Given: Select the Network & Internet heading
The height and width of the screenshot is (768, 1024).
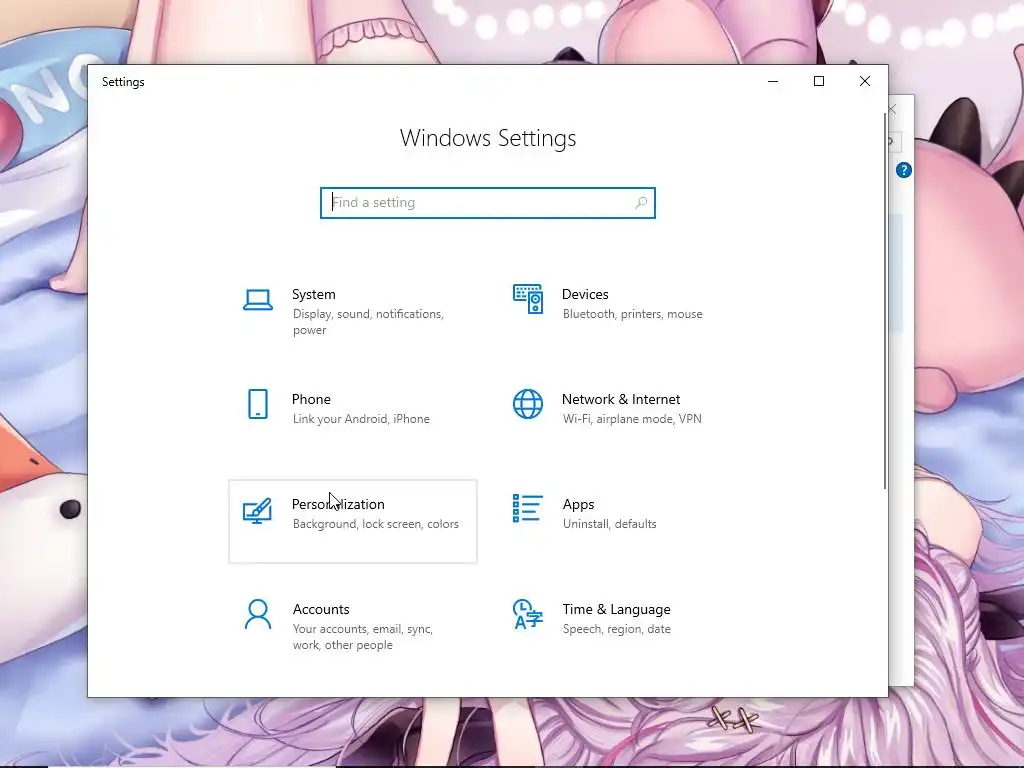Looking at the screenshot, I should point(621,399).
